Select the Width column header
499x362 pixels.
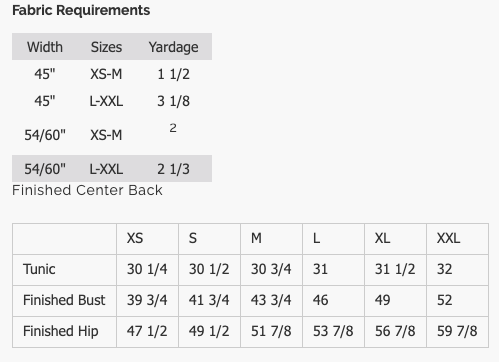click(45, 47)
